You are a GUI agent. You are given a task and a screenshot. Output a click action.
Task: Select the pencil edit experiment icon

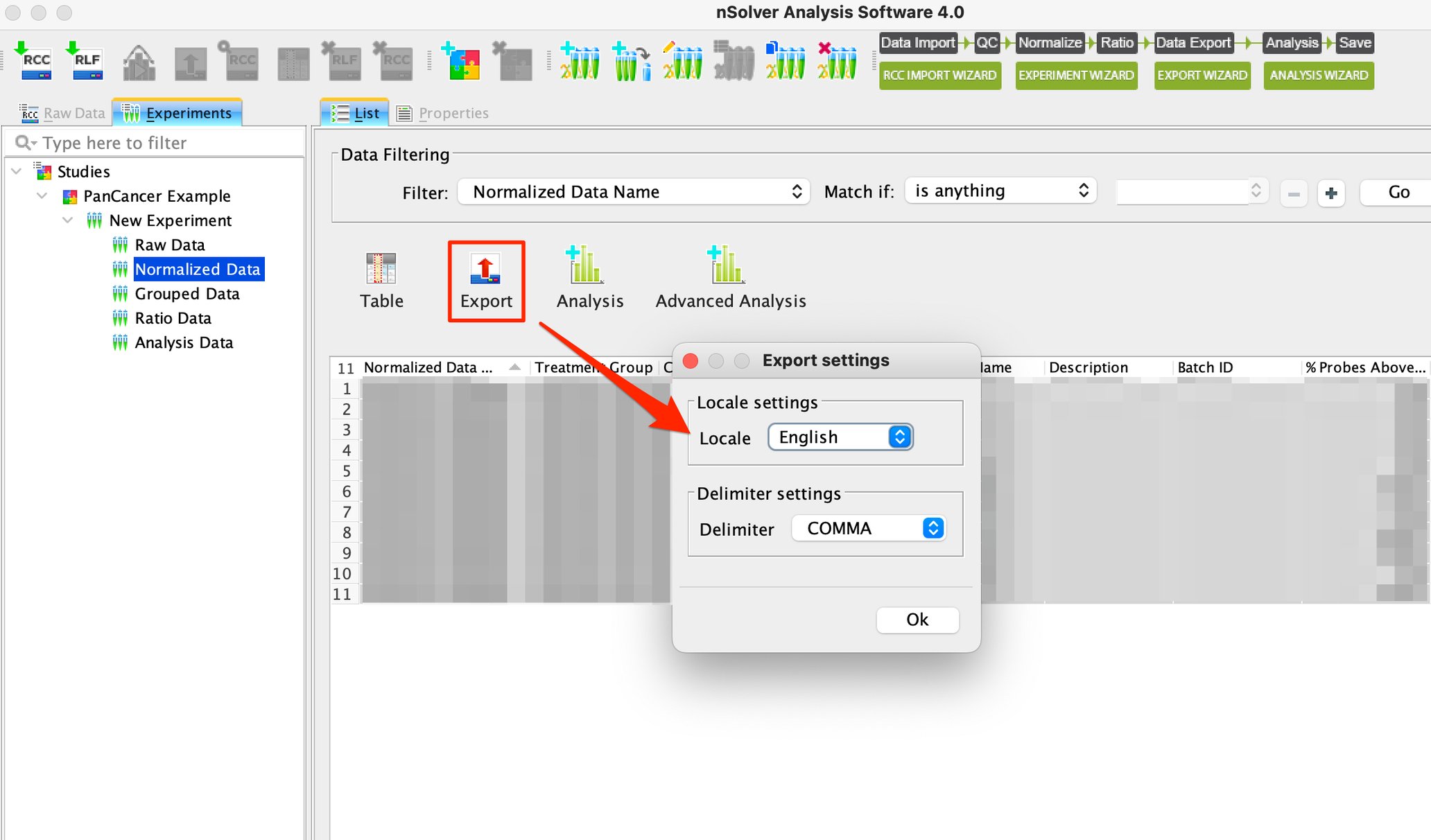682,61
